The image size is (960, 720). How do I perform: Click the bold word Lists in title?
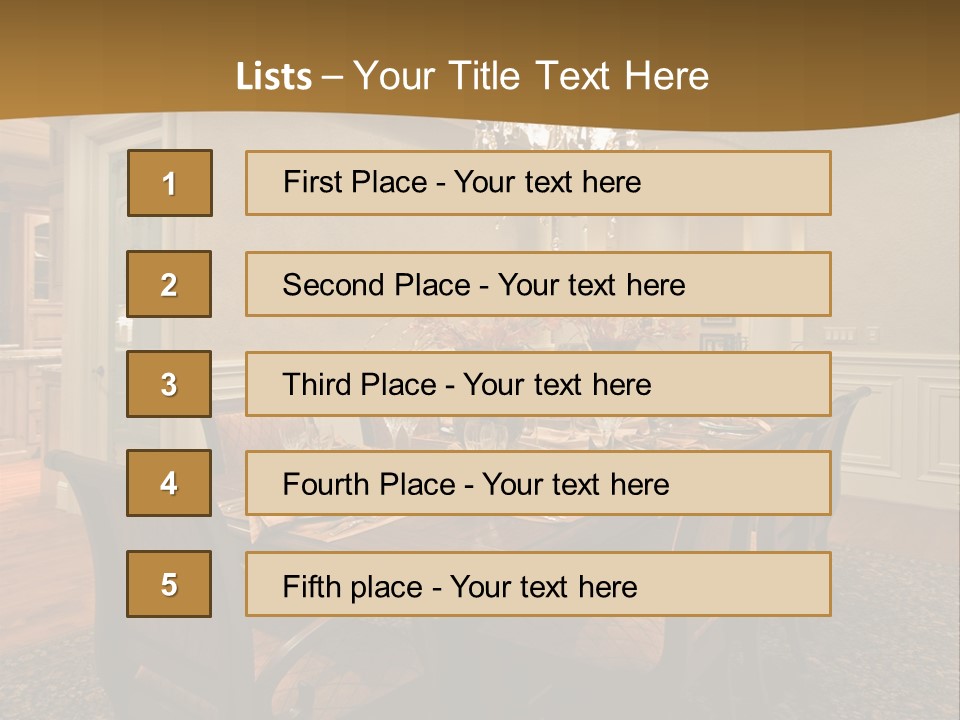coord(273,77)
